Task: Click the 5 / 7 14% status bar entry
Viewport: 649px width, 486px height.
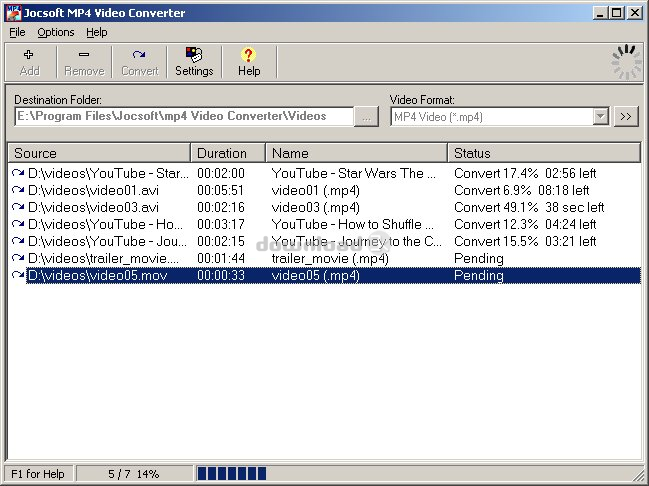Action: [x=133, y=474]
